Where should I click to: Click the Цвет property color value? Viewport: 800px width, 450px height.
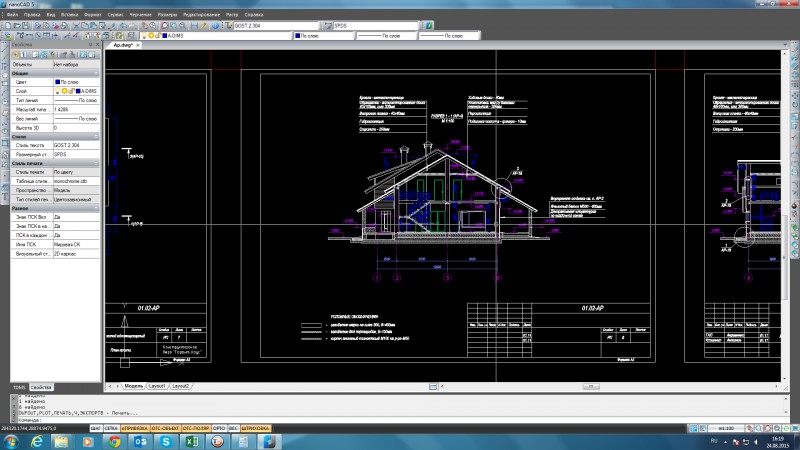(76, 82)
